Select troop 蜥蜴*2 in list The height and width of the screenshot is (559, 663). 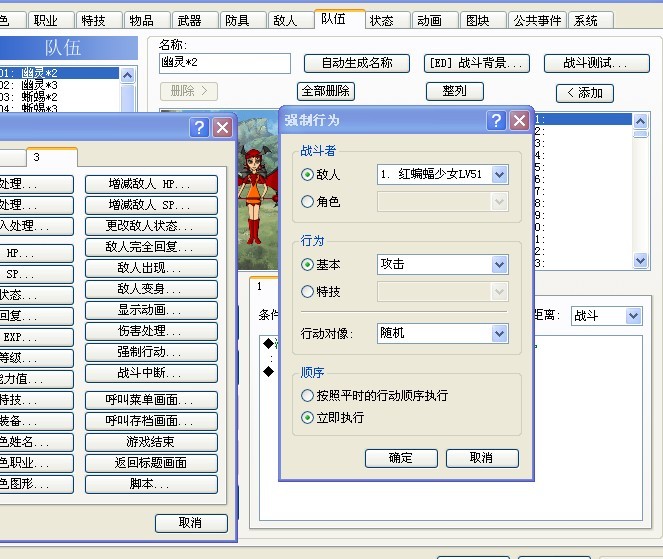pos(59,97)
